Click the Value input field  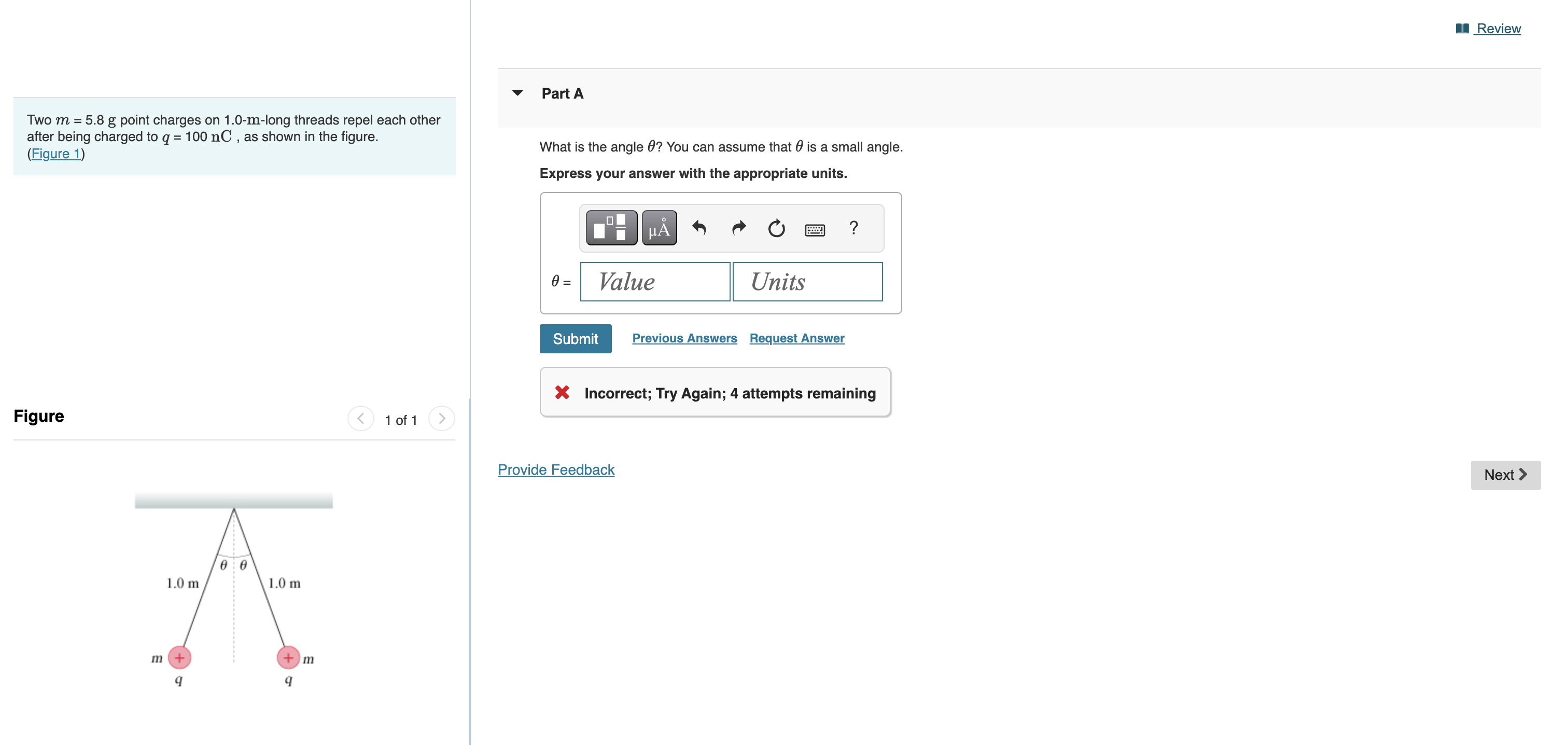[654, 281]
